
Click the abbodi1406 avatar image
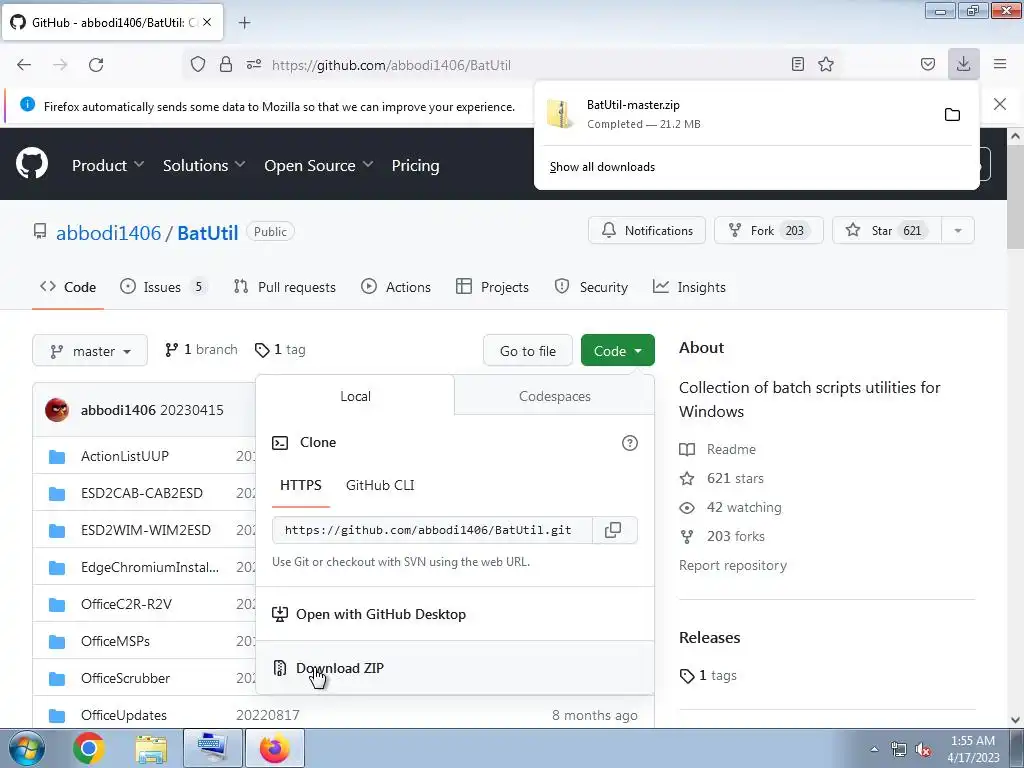[x=57, y=410]
